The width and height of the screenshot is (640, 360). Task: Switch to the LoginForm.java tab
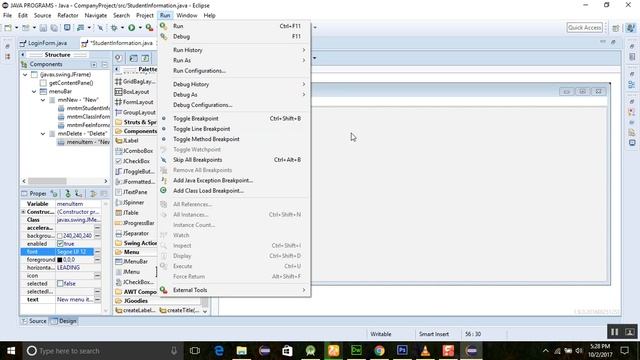pyautogui.click(x=44, y=43)
